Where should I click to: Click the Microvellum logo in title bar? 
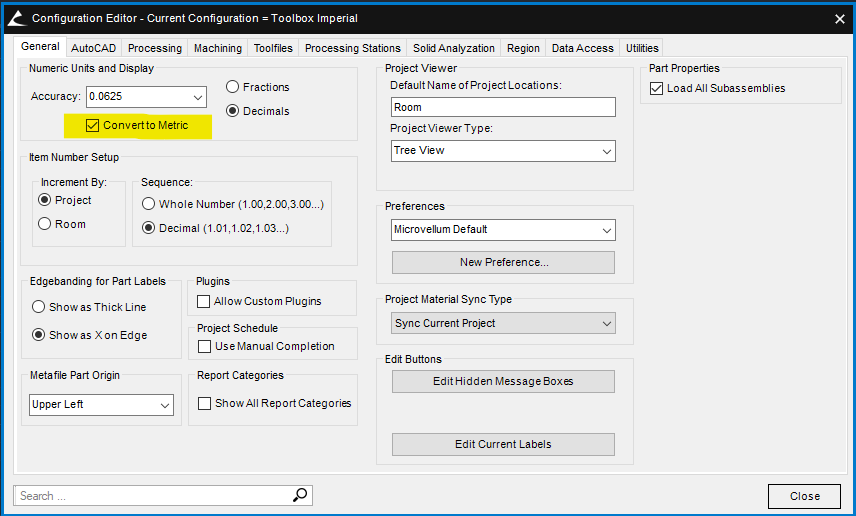pos(17,18)
